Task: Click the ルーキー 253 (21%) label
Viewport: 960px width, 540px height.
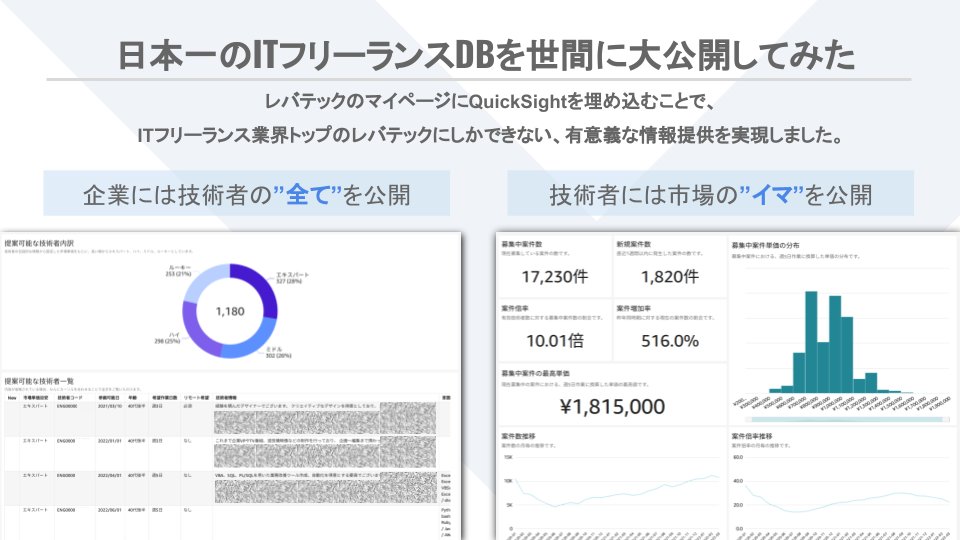Action: [178, 271]
